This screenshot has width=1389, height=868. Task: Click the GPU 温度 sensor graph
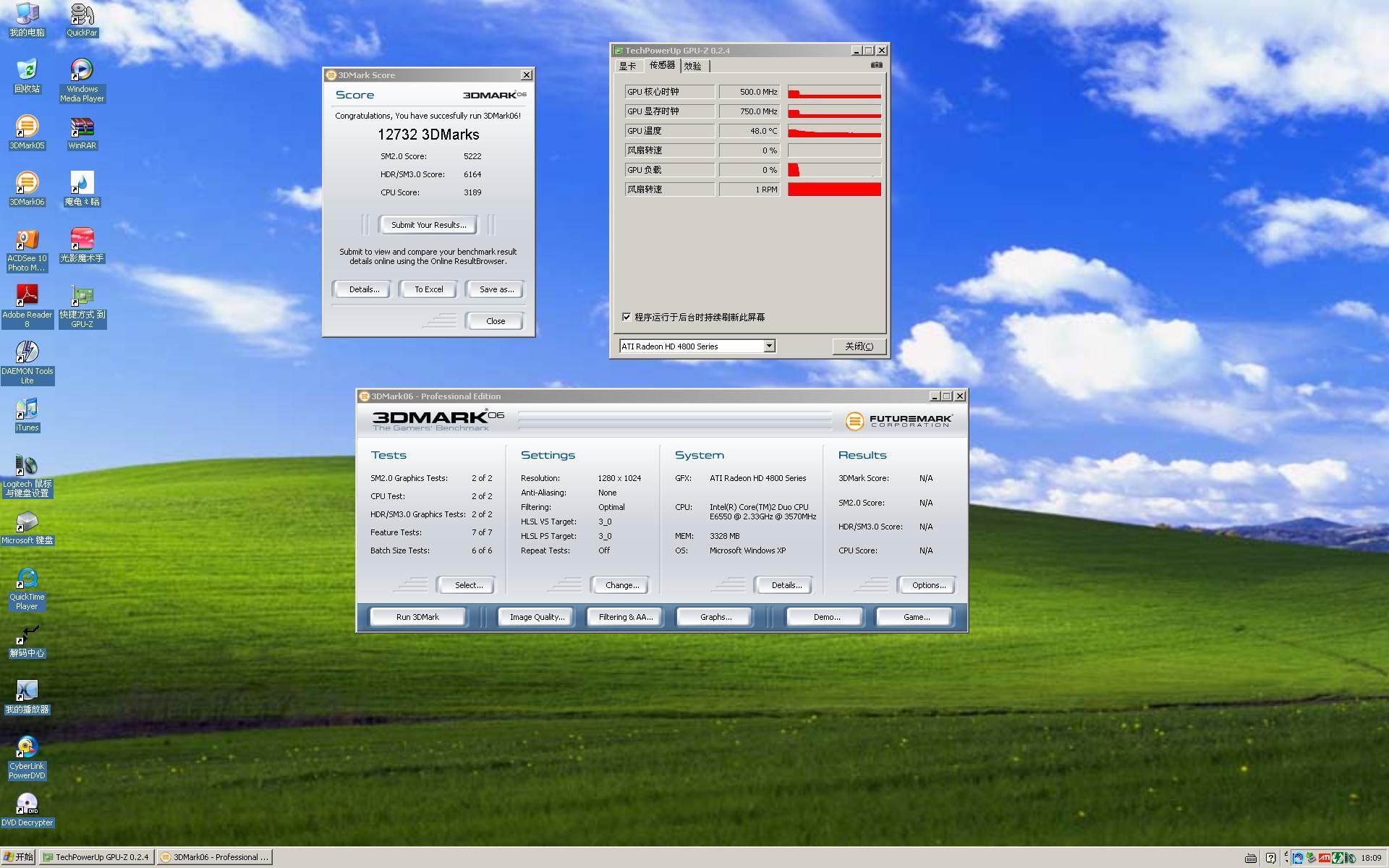(834, 131)
